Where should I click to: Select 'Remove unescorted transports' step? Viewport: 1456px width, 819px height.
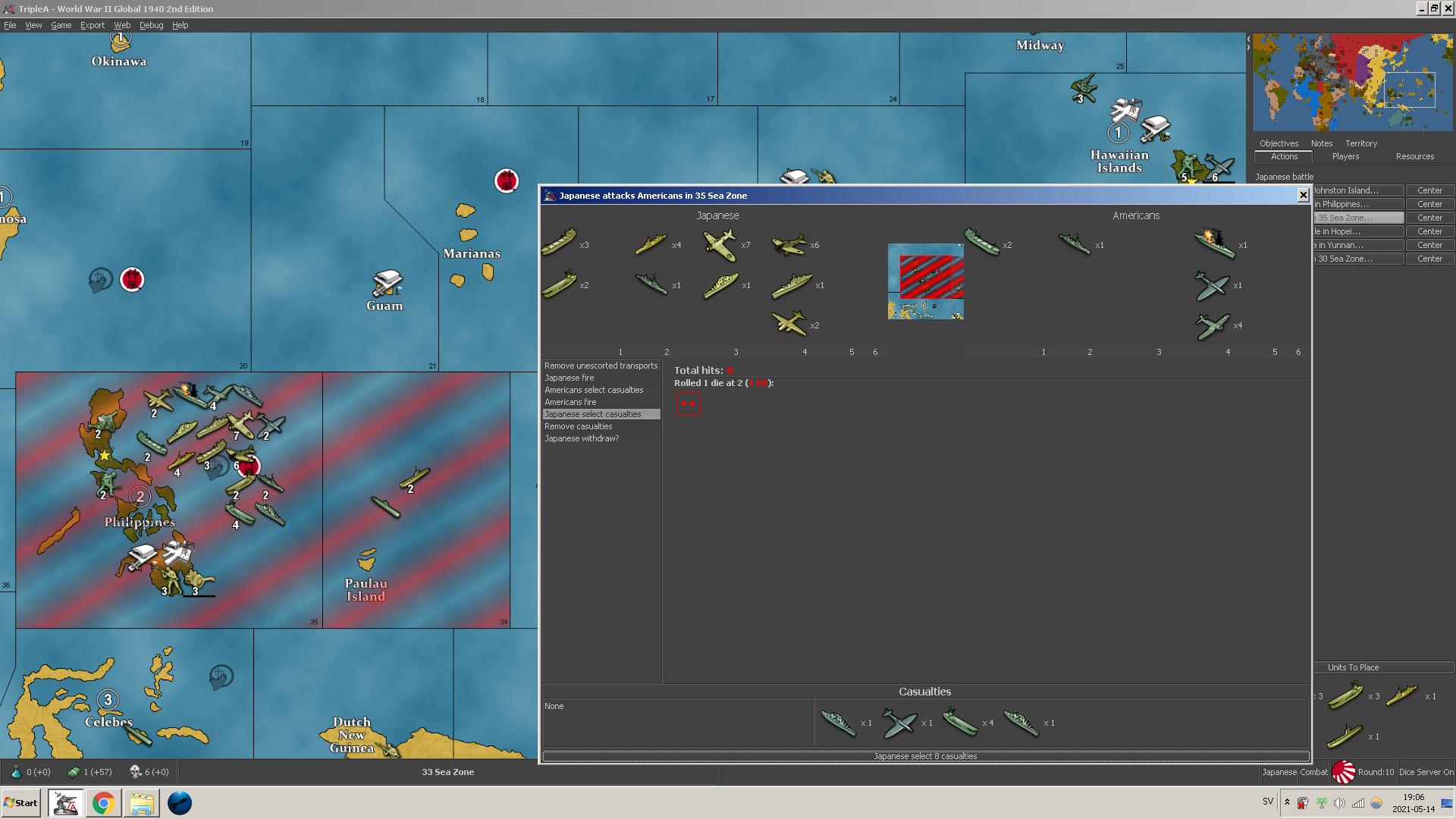[601, 366]
